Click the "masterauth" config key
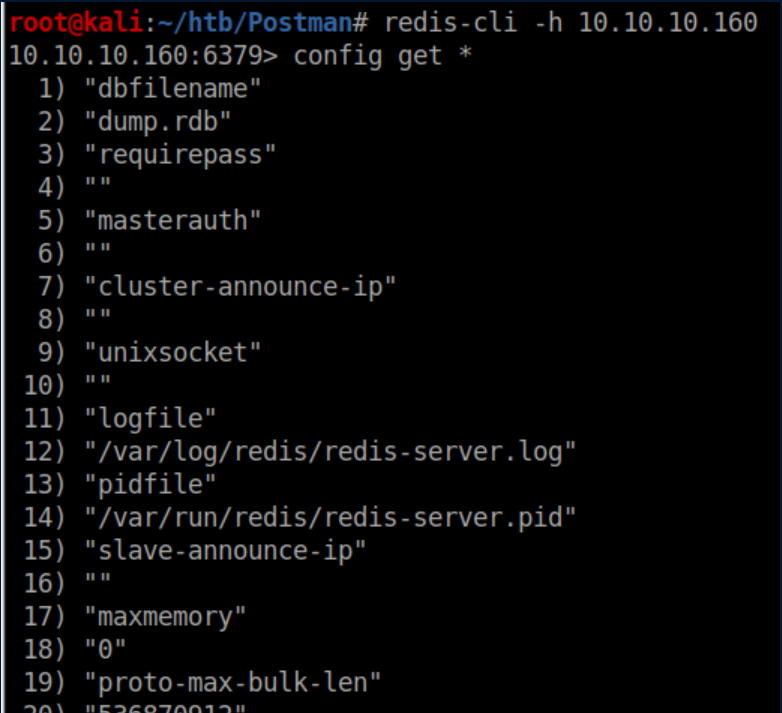This screenshot has height=713, width=782. tap(172, 220)
